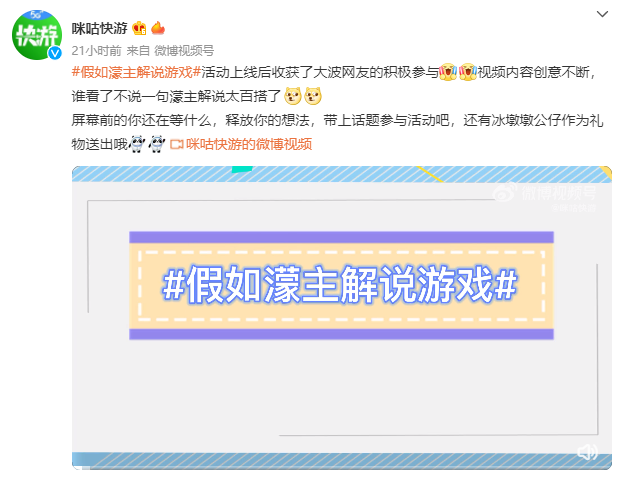Click the flame badge beside the username

158,28
